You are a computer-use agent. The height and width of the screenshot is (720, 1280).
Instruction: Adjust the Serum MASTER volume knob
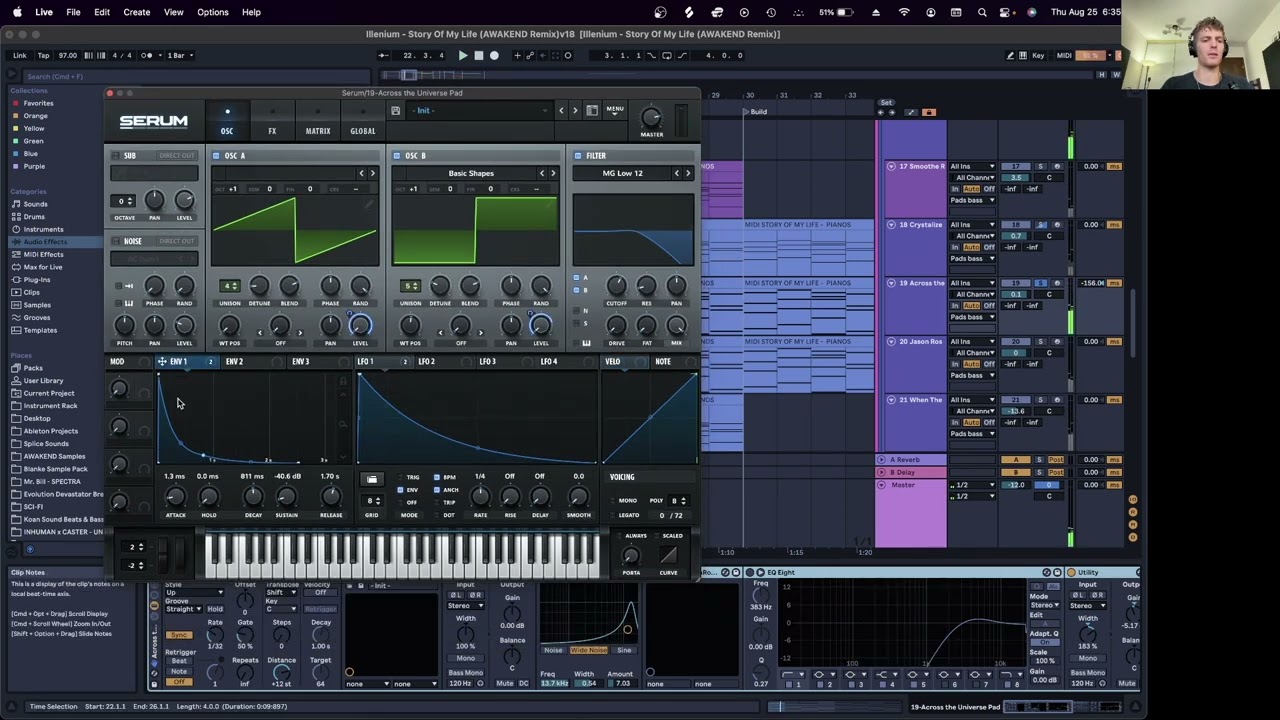click(651, 119)
